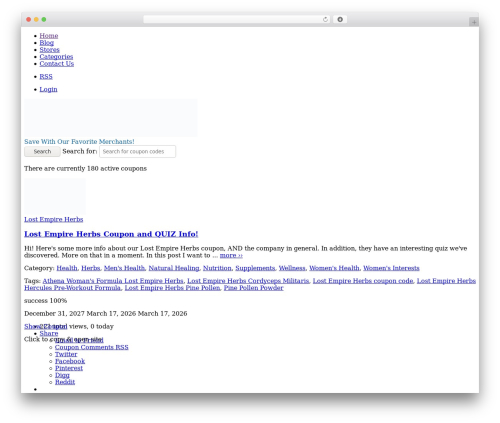
Task: Open the Wellness category link
Action: 292,268
